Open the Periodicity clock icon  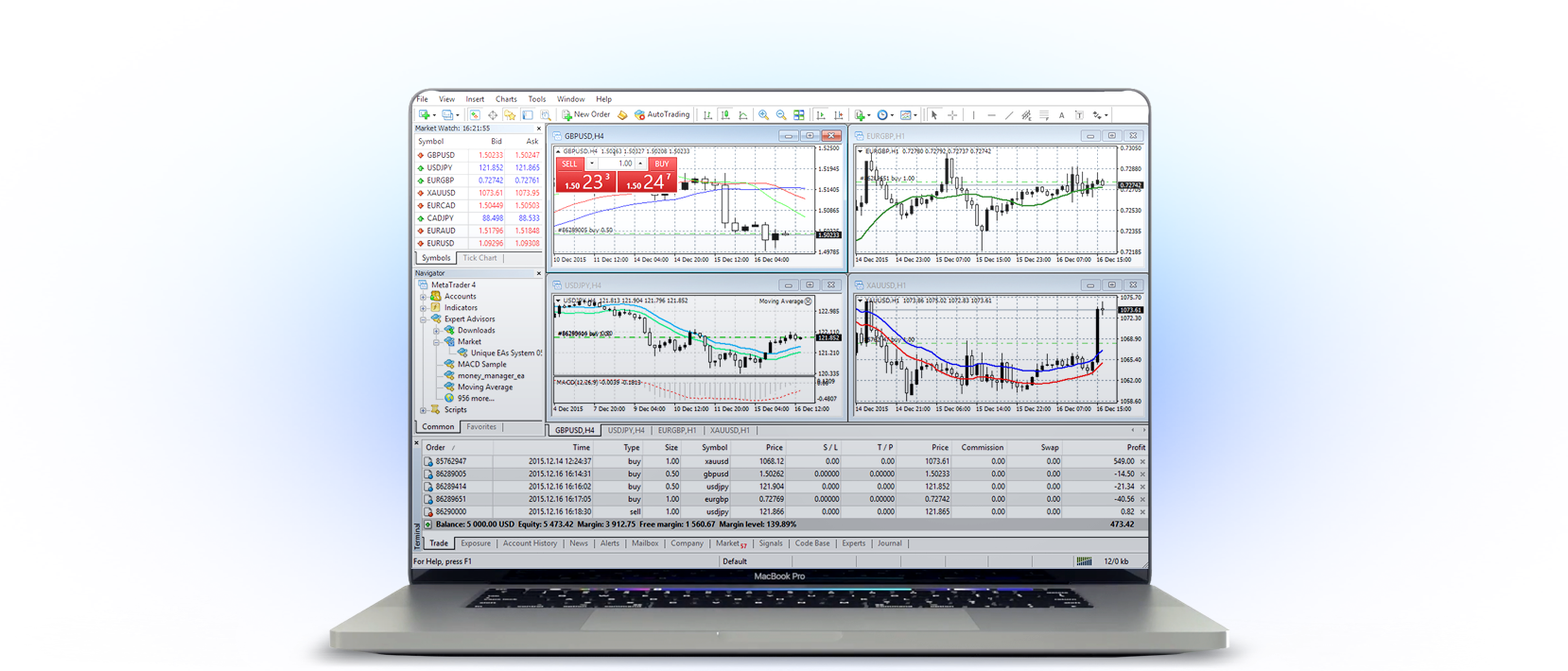pyautogui.click(x=884, y=115)
